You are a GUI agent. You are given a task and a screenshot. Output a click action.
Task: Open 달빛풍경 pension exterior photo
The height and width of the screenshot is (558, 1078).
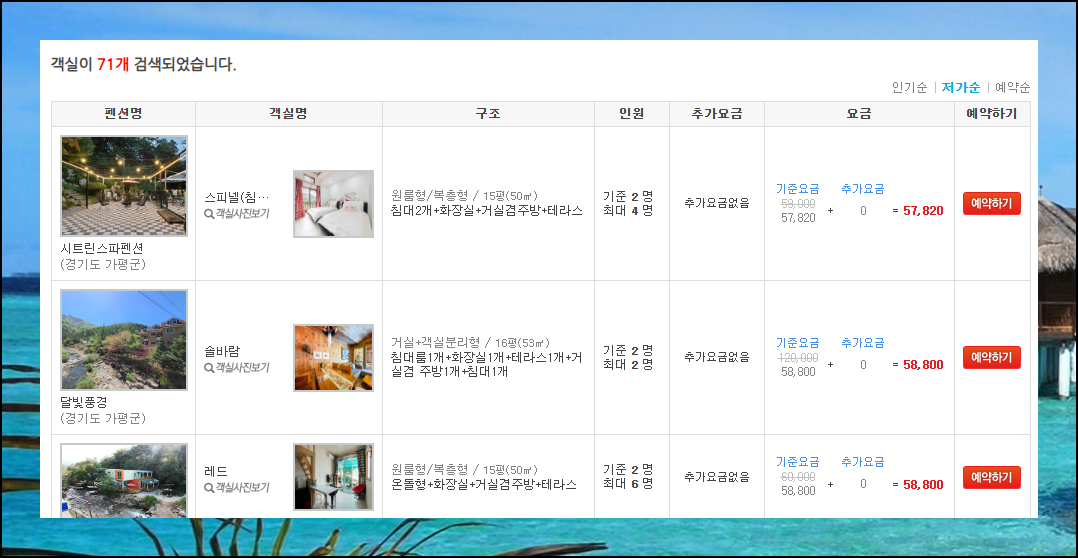click(x=124, y=339)
